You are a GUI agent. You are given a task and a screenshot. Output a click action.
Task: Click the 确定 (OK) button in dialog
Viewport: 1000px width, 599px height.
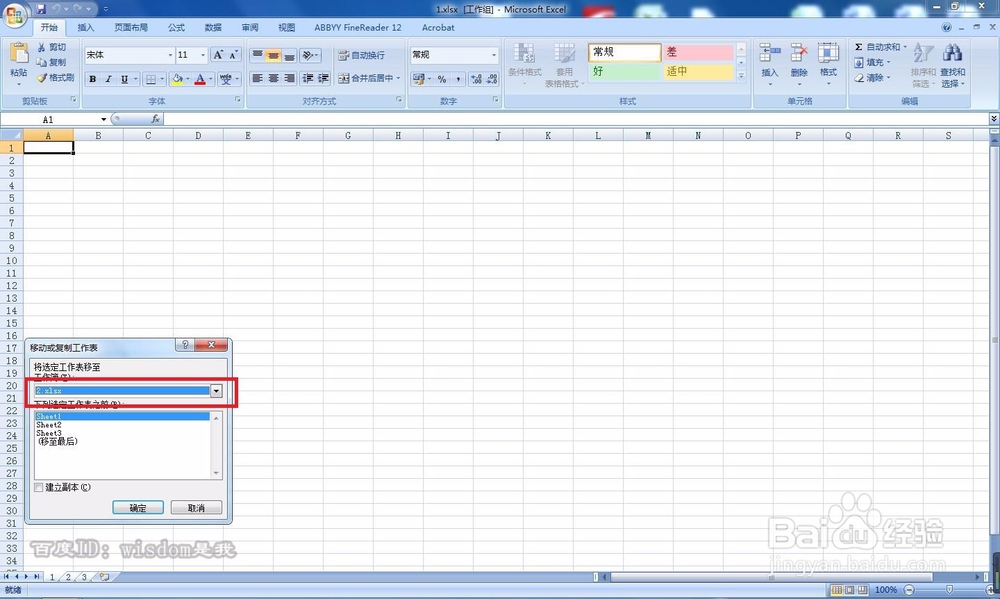(x=138, y=508)
